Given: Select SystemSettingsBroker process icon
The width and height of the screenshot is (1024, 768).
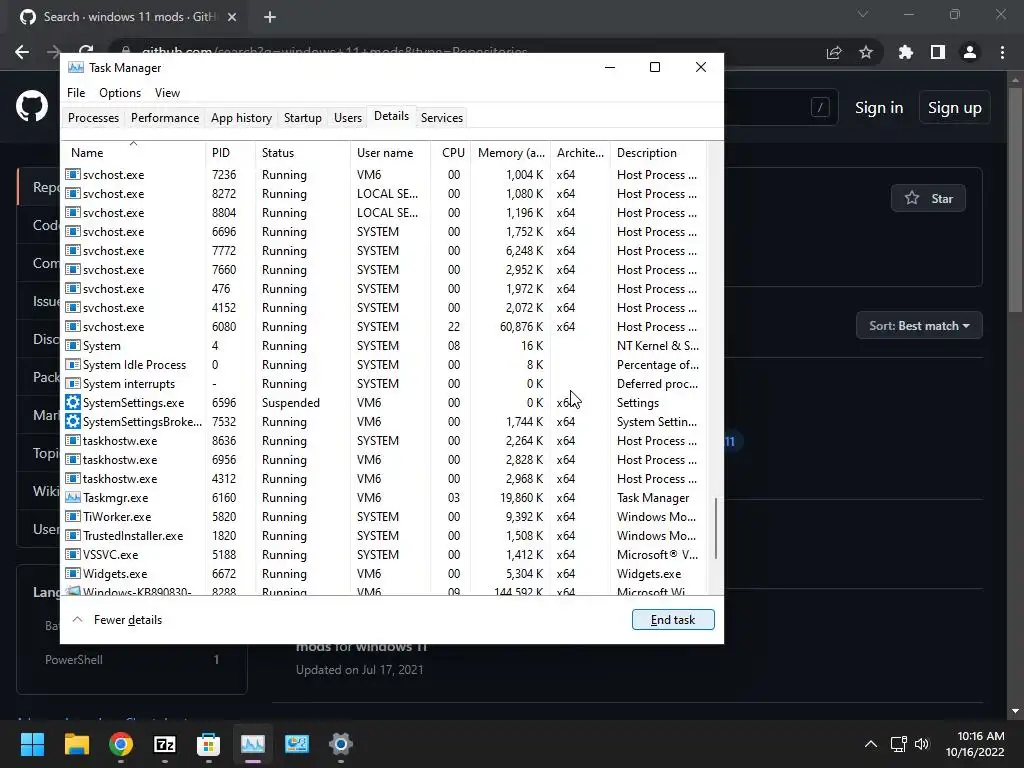Looking at the screenshot, I should tap(73, 422).
